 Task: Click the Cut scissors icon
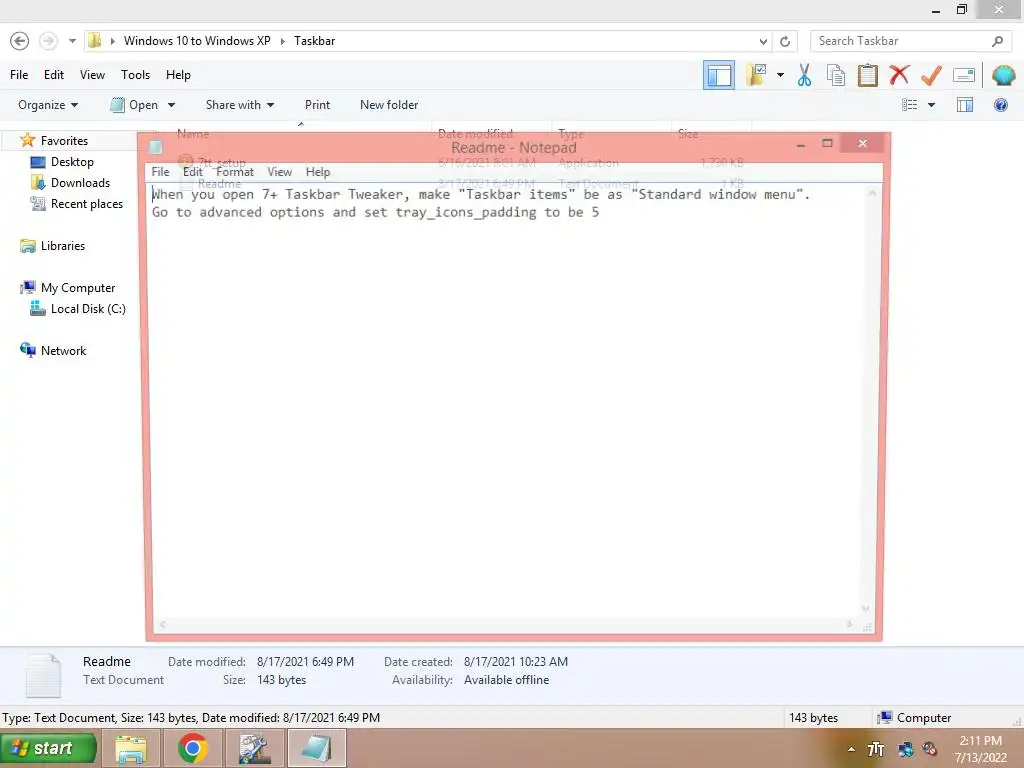click(804, 75)
